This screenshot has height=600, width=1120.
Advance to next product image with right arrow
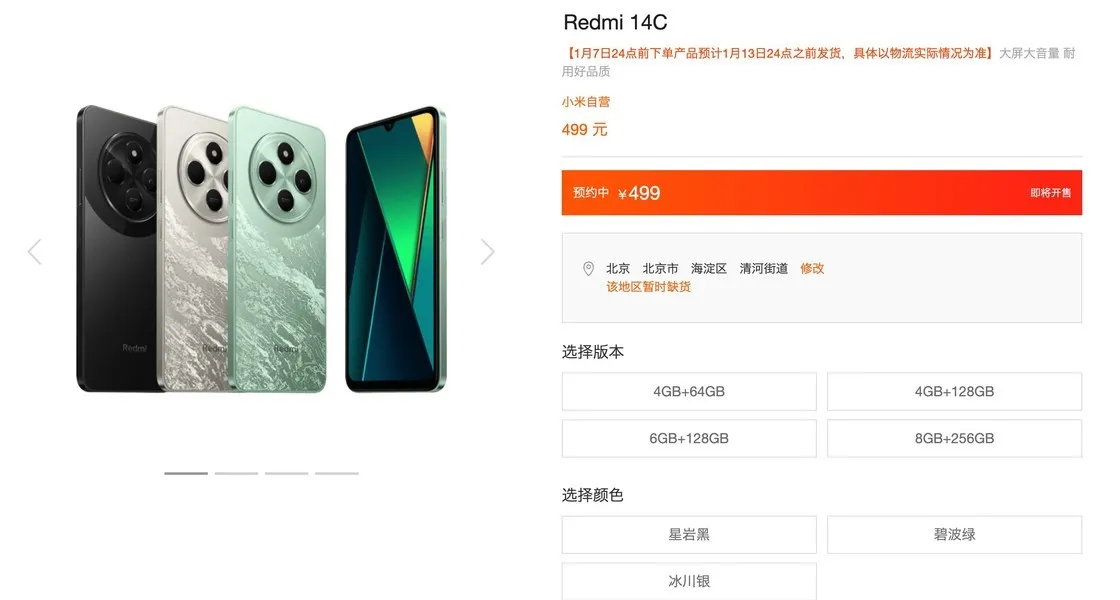[x=487, y=251]
